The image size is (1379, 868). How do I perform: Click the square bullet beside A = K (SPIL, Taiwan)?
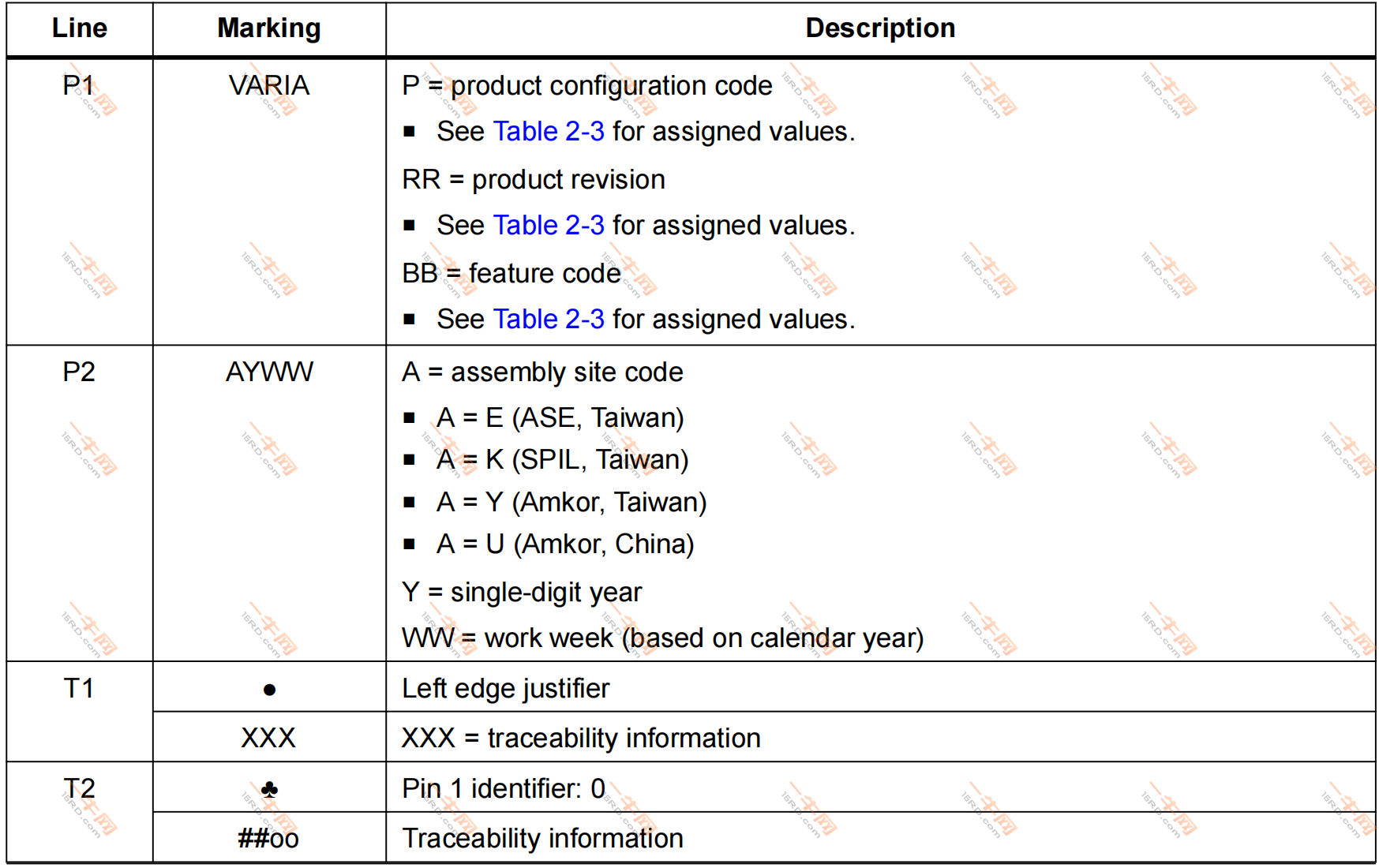click(409, 460)
